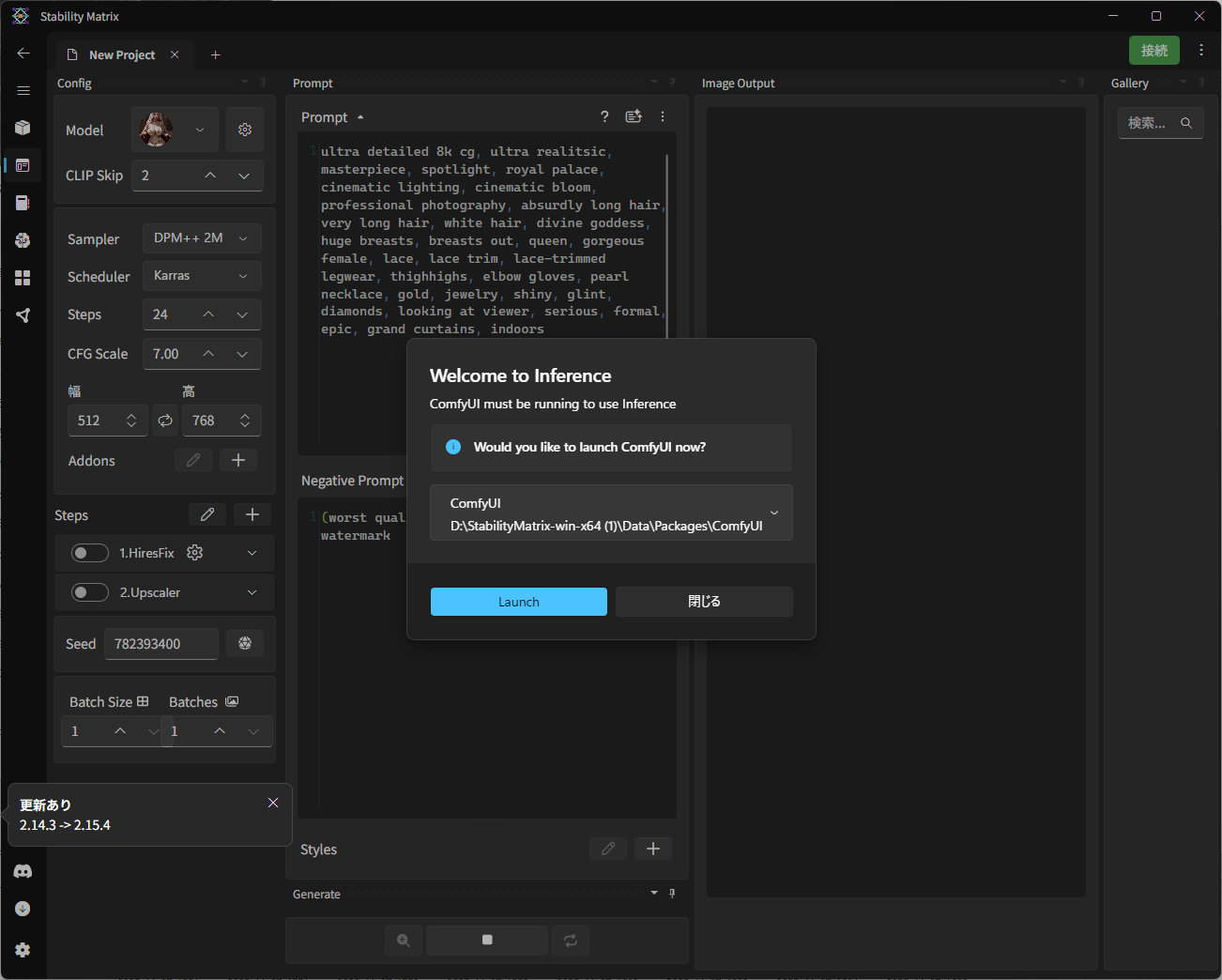Swap width and height dimensions

165,421
